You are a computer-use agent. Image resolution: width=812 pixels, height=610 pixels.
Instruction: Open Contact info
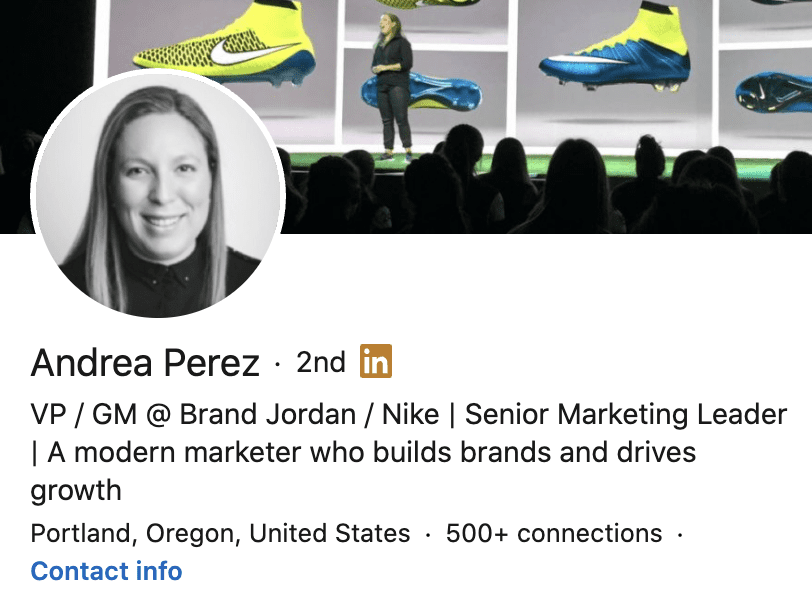(x=105, y=572)
